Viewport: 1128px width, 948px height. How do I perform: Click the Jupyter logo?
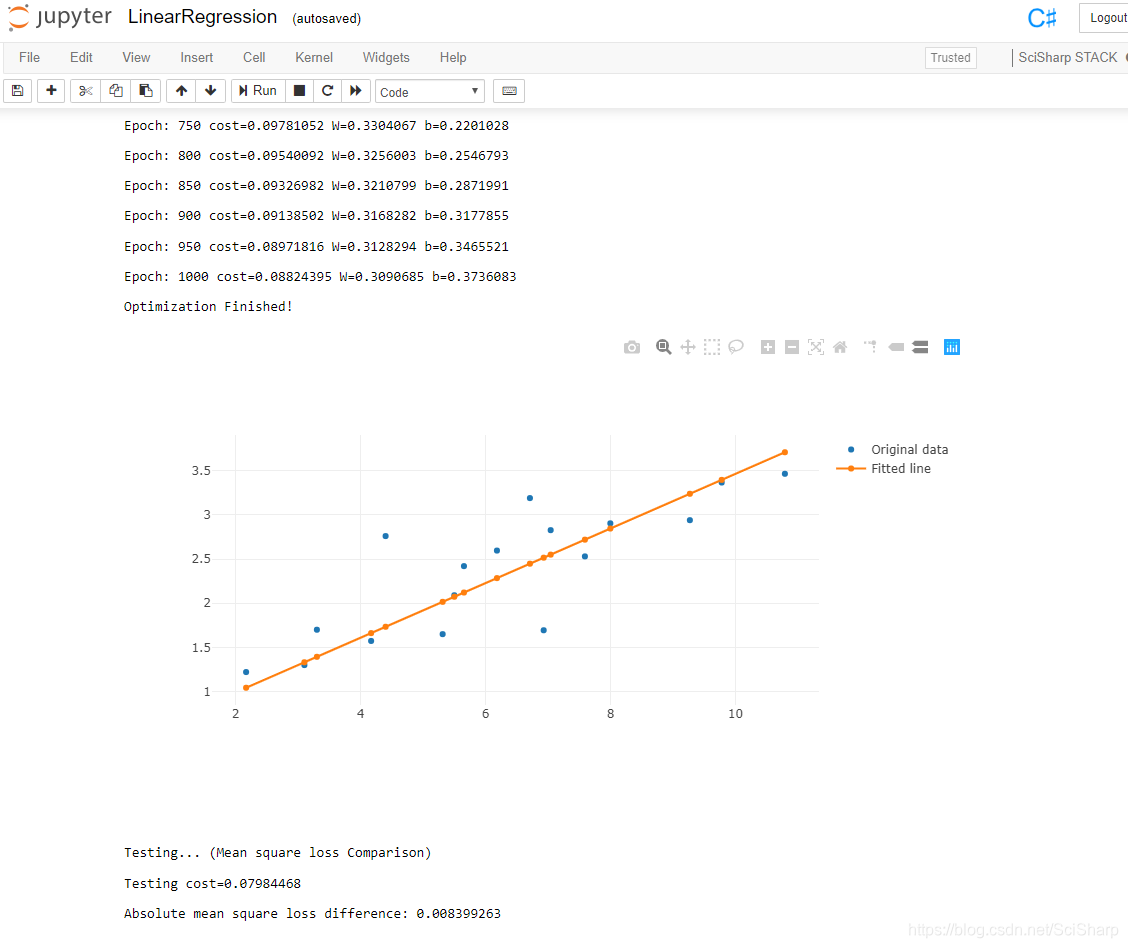pos(60,17)
